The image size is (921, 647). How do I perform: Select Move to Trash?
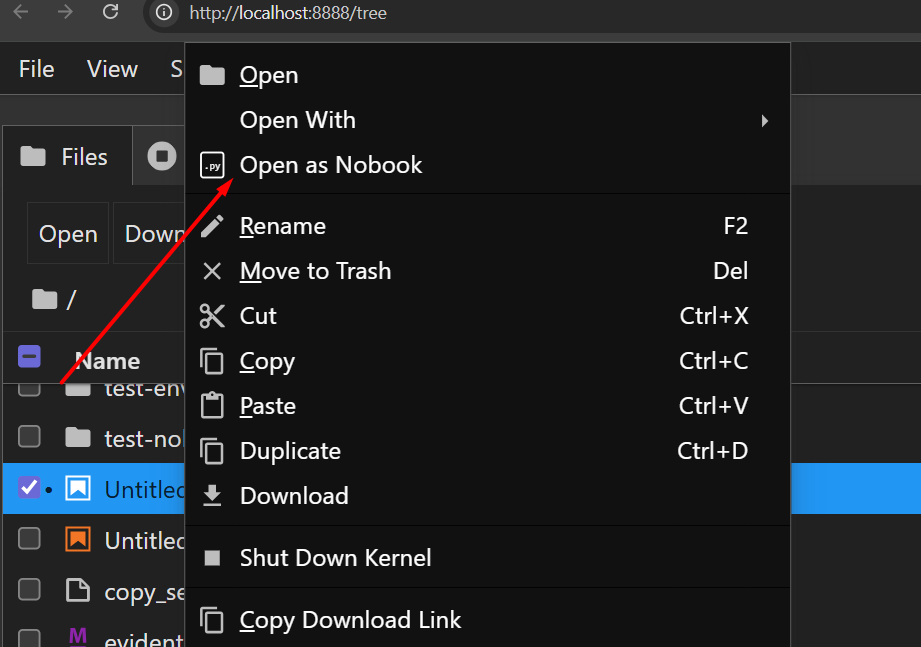(488, 271)
